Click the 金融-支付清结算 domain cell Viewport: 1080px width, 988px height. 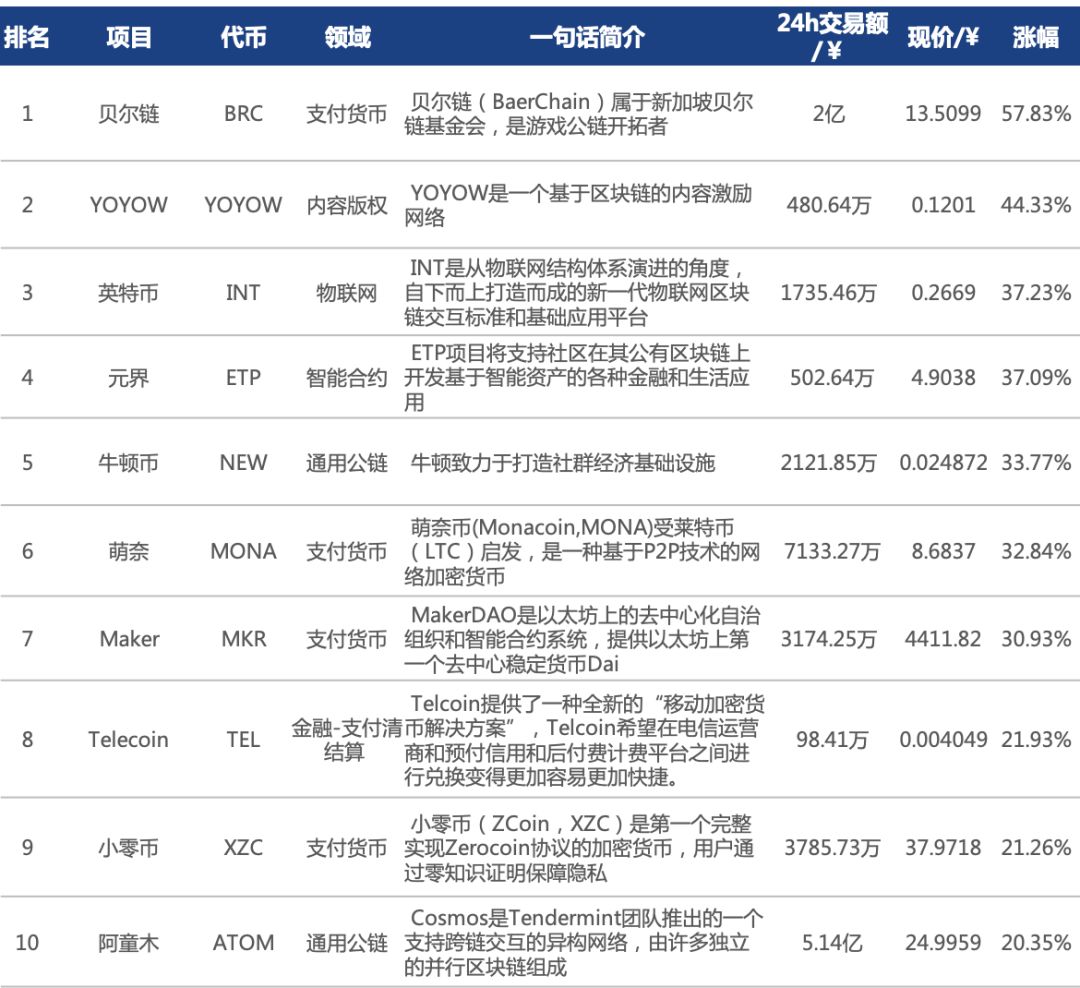(346, 739)
